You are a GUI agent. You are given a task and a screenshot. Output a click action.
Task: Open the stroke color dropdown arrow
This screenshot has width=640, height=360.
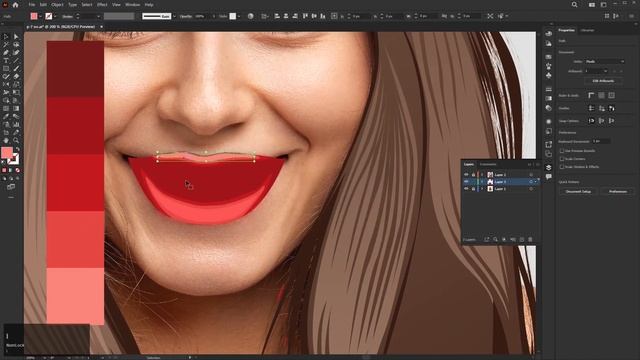[x=55, y=16]
